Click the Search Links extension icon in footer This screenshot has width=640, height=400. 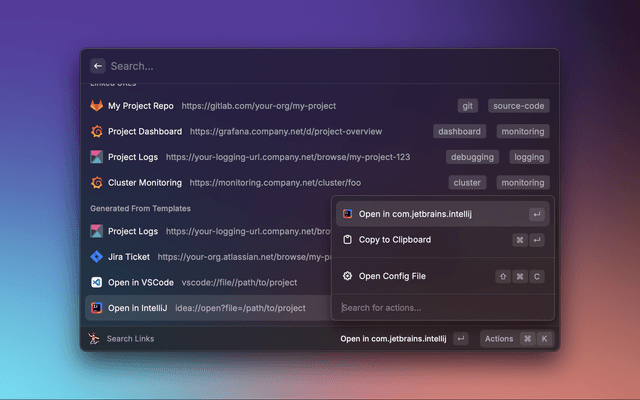click(94, 339)
